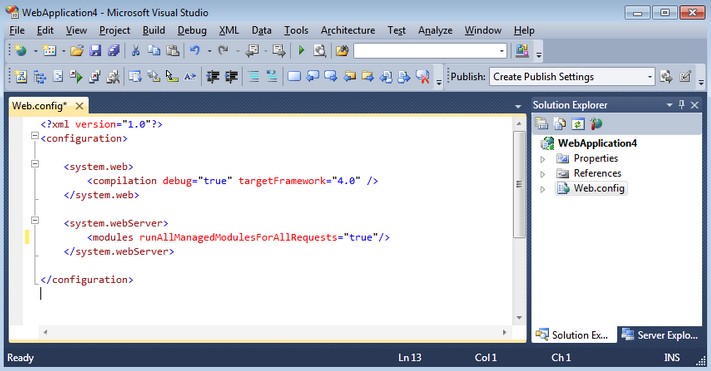Select Web.config file in Solution Explorer
The image size is (711, 371).
599,188
